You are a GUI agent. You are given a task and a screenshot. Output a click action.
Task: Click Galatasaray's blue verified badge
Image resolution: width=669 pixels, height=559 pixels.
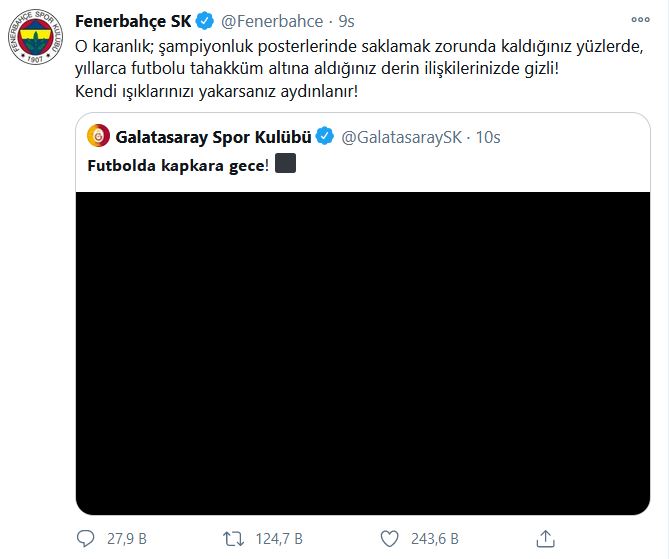coord(325,137)
